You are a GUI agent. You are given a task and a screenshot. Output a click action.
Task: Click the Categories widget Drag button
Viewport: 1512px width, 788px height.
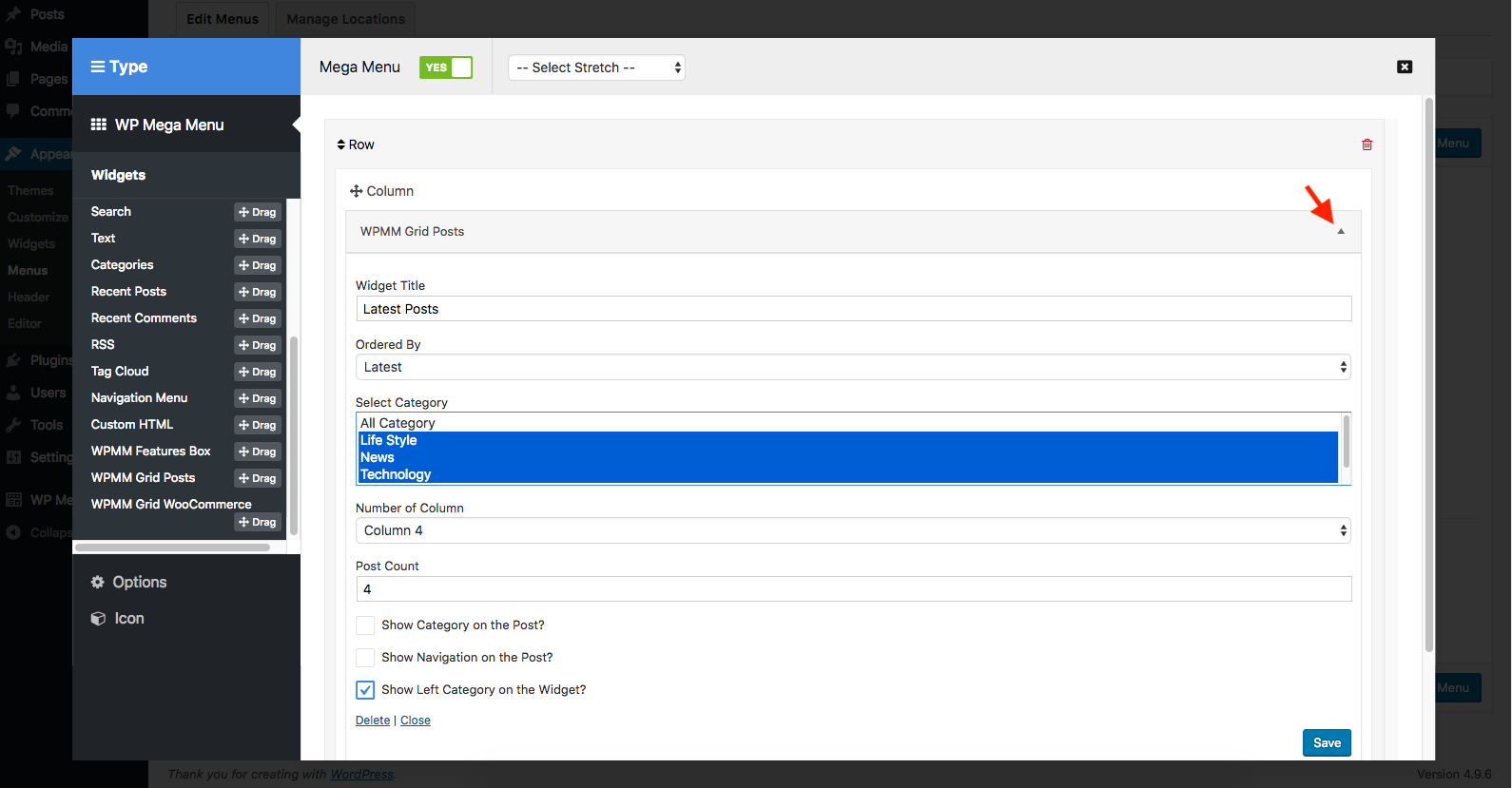pyautogui.click(x=258, y=265)
